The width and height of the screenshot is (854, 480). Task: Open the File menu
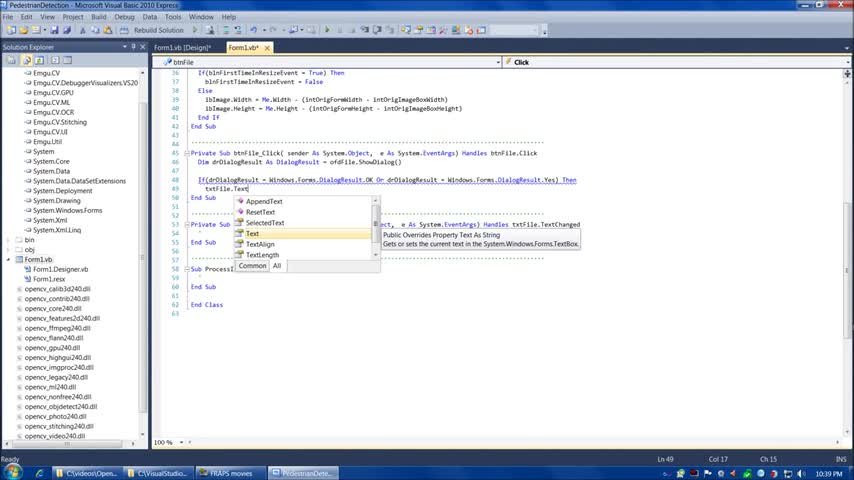(x=8, y=17)
